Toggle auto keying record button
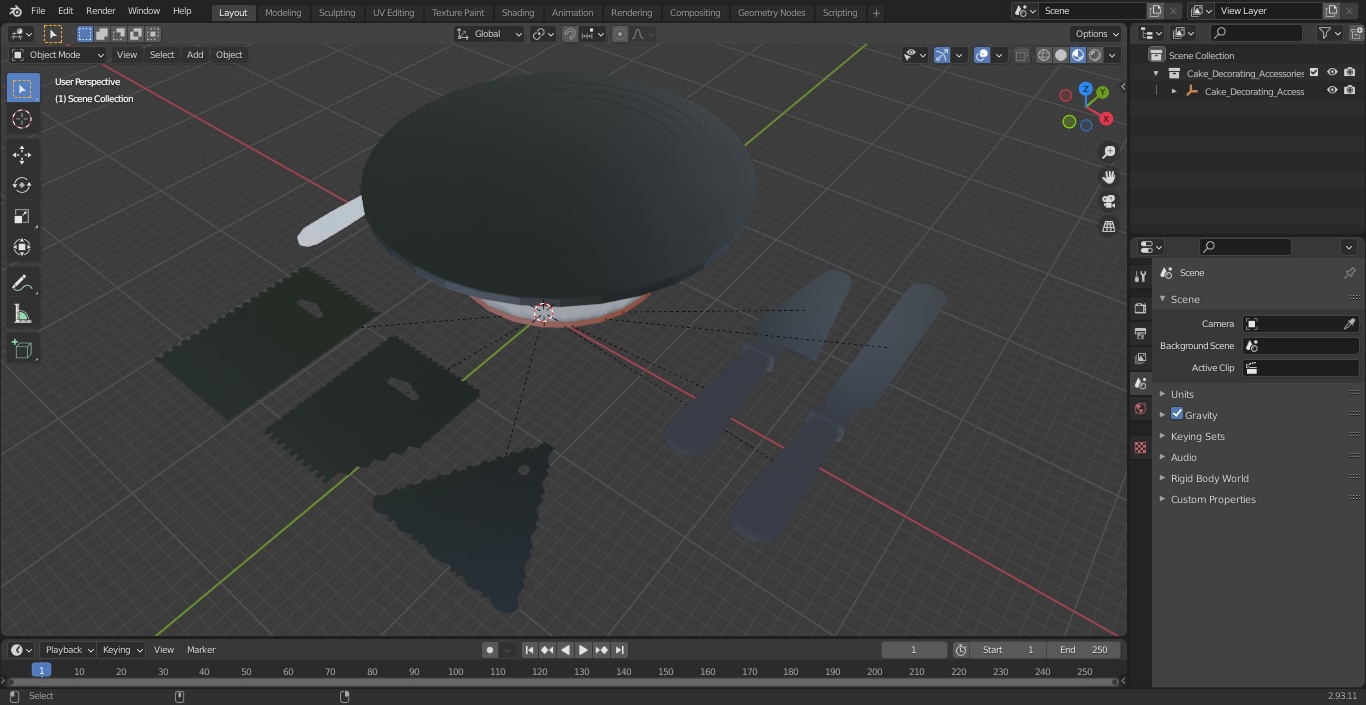Viewport: 1366px width, 705px height. coord(490,650)
